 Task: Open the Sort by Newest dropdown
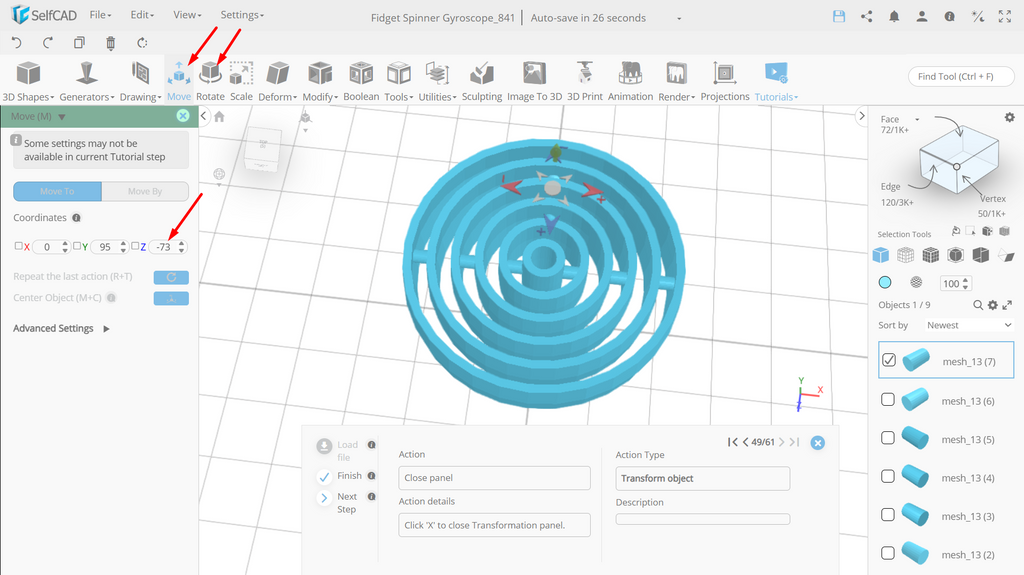pyautogui.click(x=968, y=325)
